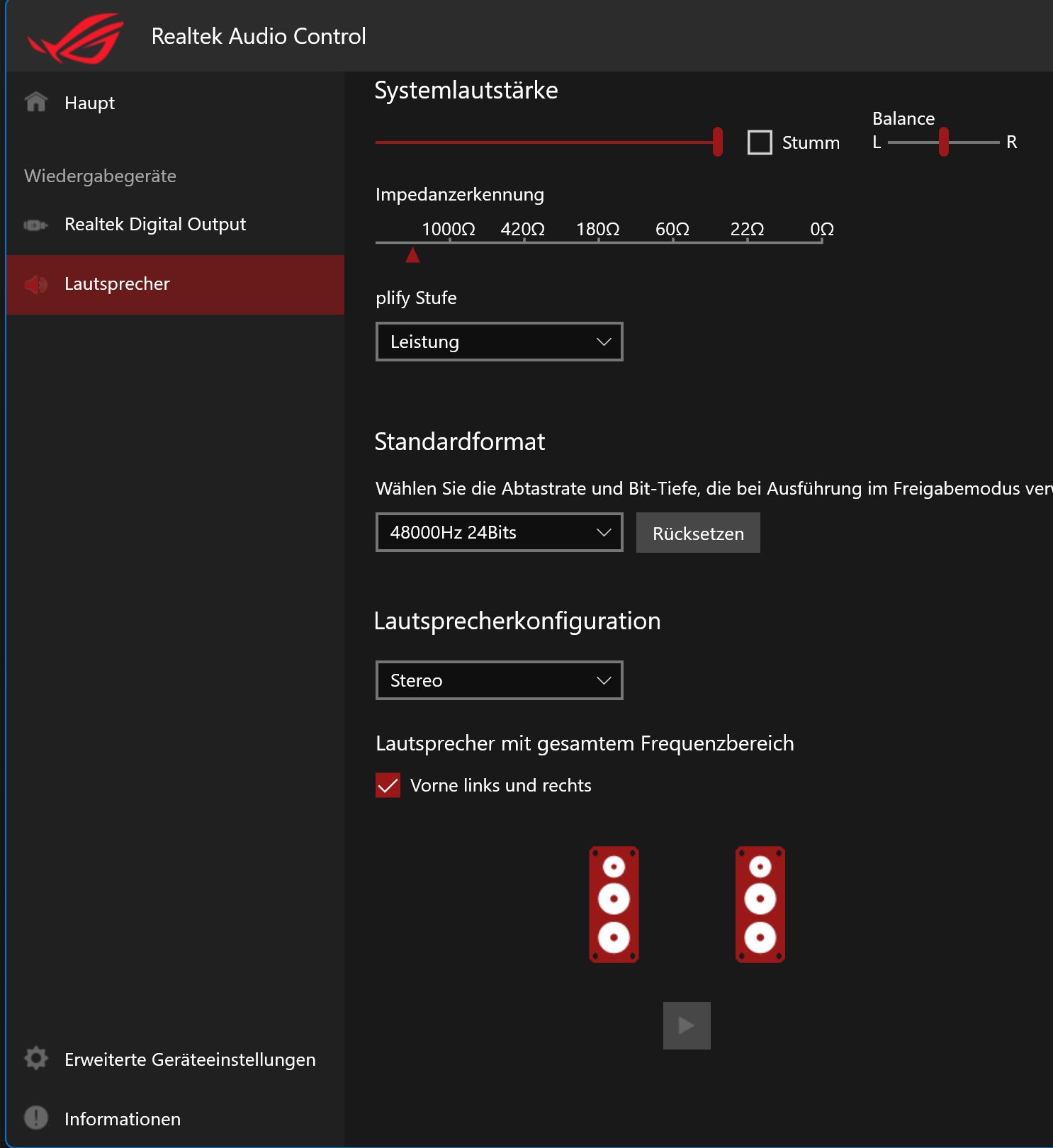Select the Lautsprecher speaker icon in sidebar

[x=35, y=284]
